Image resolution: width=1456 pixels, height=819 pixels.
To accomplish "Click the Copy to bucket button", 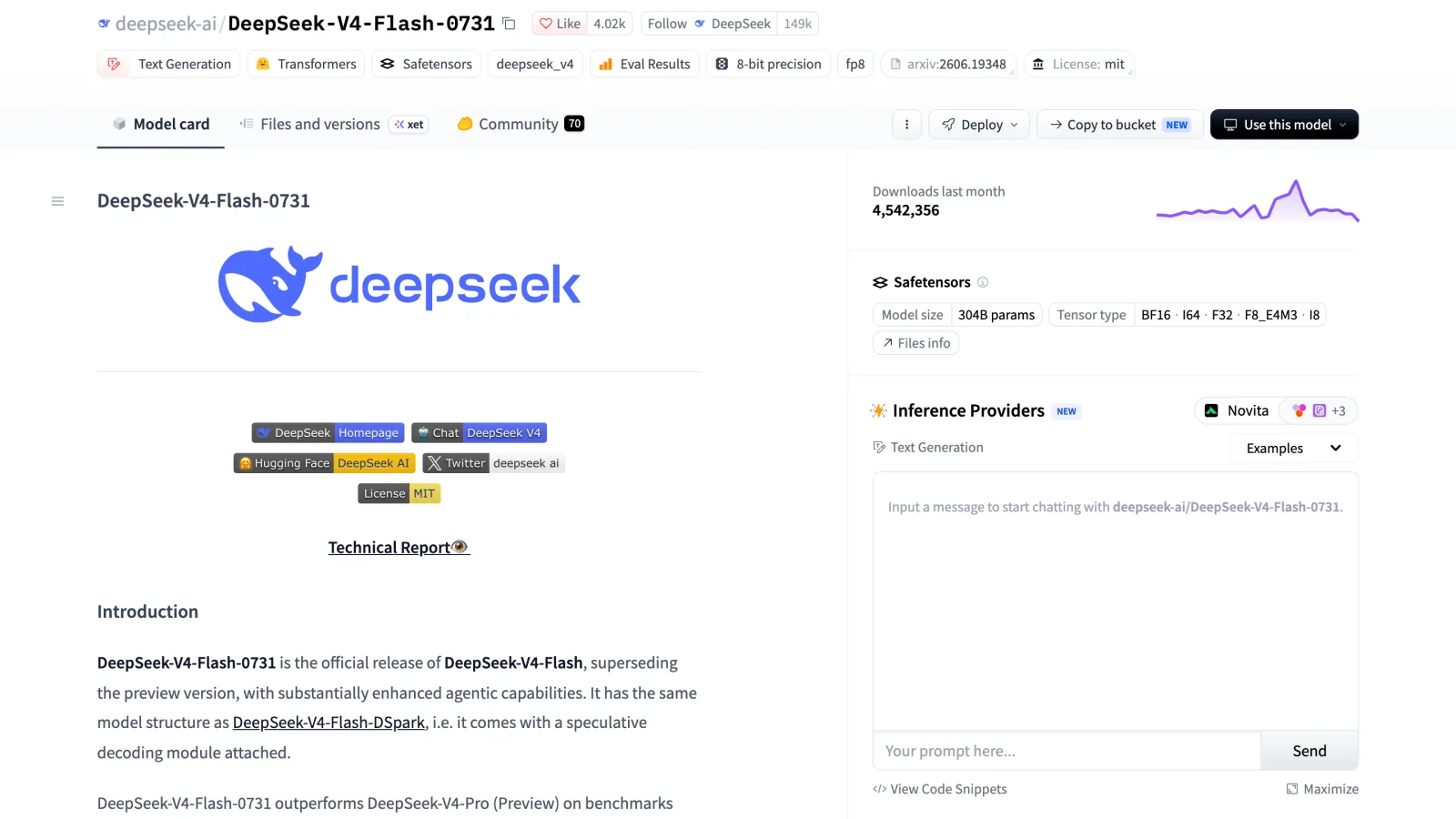I will [x=1120, y=125].
